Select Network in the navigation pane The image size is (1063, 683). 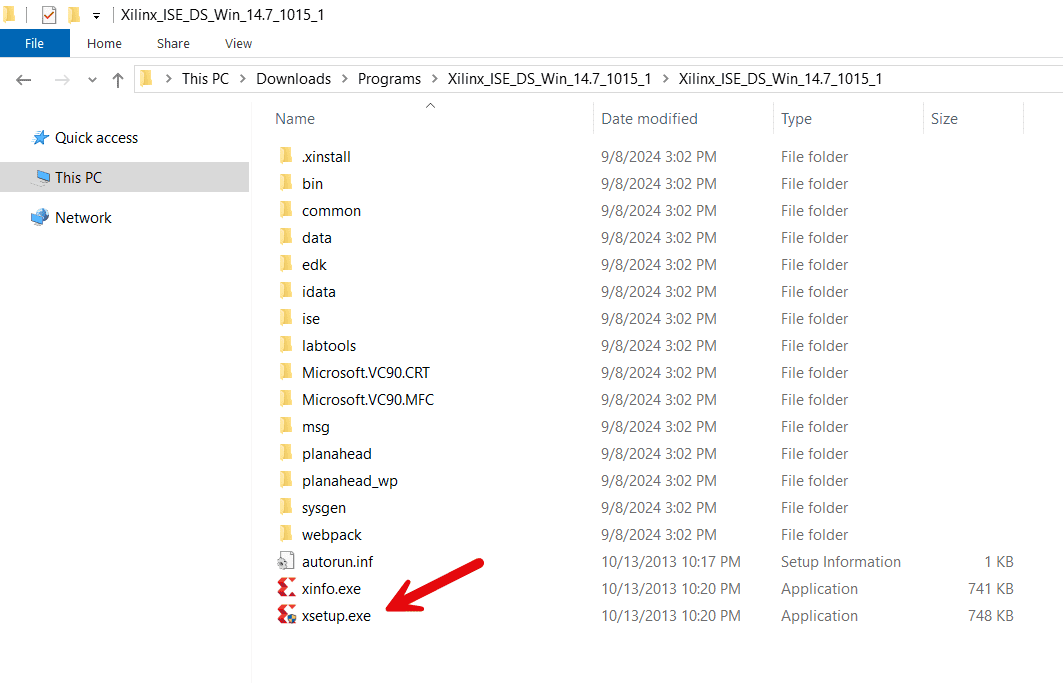[x=83, y=217]
